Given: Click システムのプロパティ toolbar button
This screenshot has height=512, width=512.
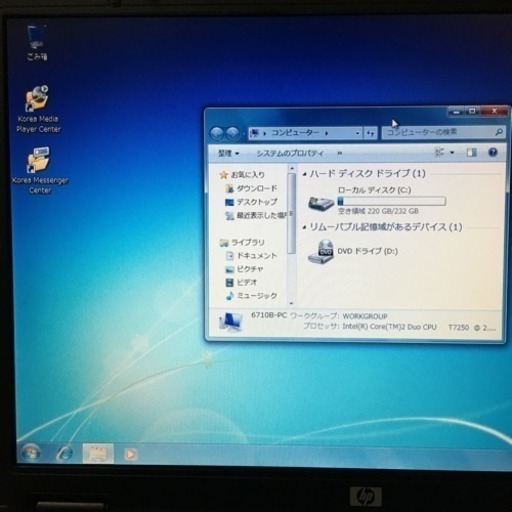Looking at the screenshot, I should click(x=290, y=153).
